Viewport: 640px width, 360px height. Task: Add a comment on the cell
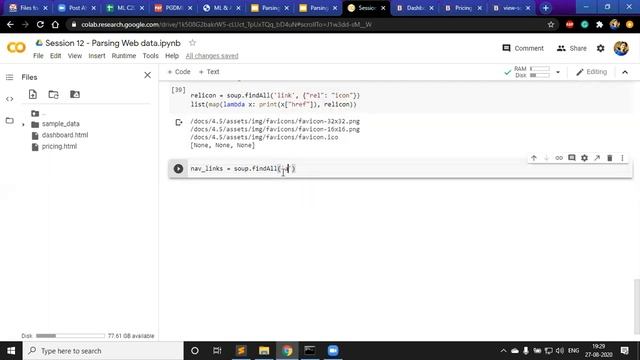pos(571,158)
